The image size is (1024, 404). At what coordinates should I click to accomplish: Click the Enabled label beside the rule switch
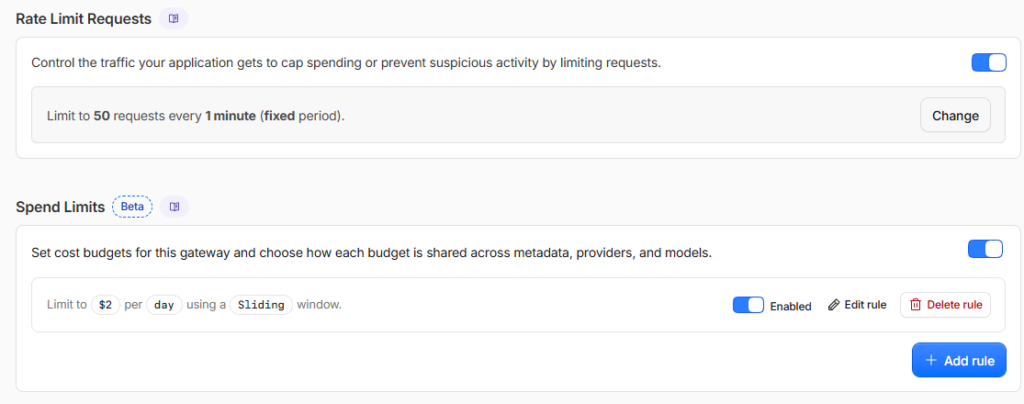point(790,306)
